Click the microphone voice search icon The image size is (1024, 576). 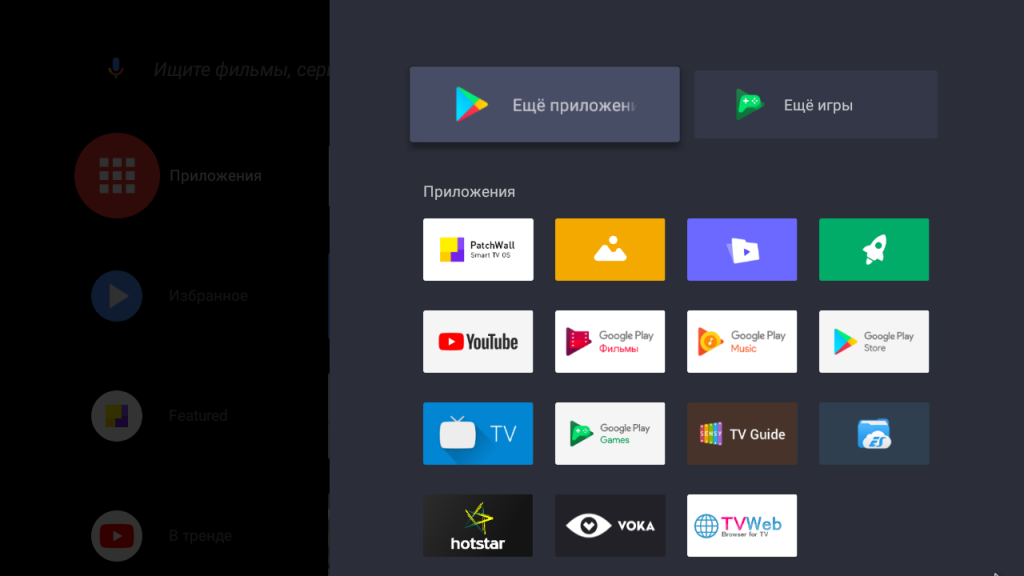coord(116,69)
